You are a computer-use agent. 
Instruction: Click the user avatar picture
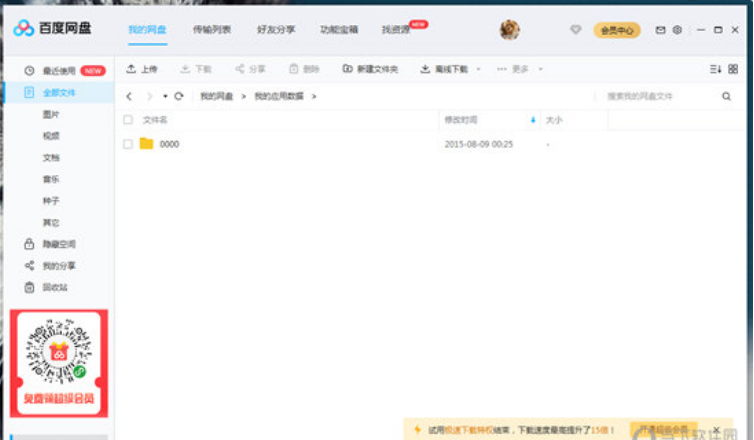coord(509,30)
